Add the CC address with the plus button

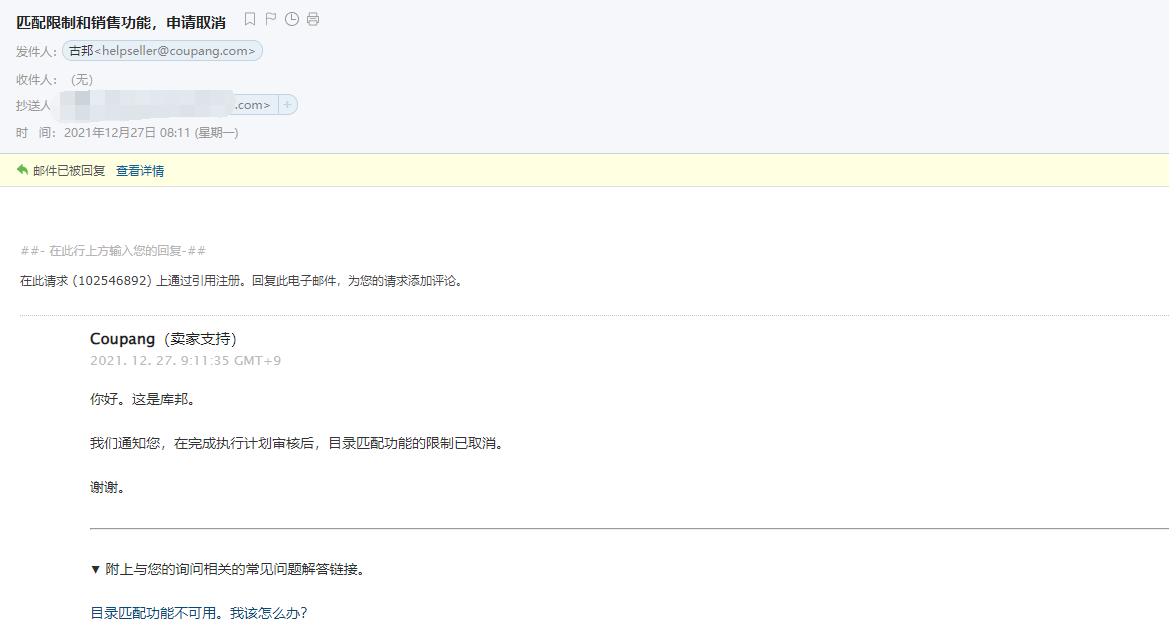[287, 105]
